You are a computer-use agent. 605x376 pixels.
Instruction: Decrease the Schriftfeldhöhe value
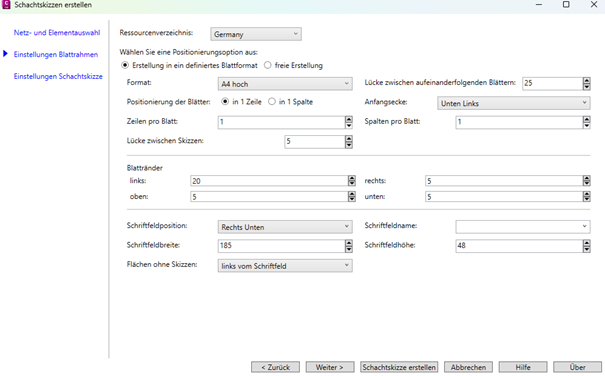586,249
